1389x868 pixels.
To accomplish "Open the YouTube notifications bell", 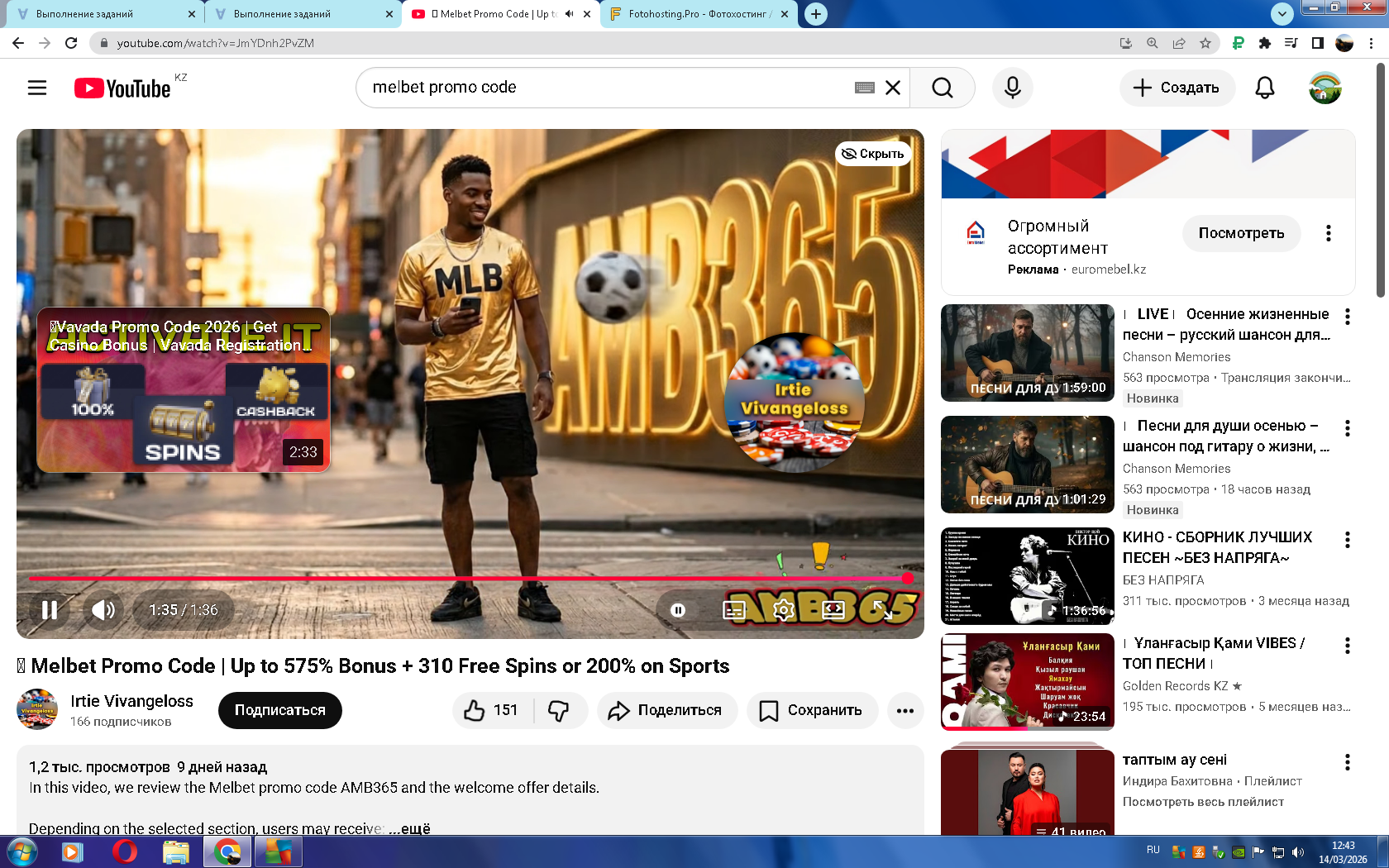I will tap(1264, 88).
